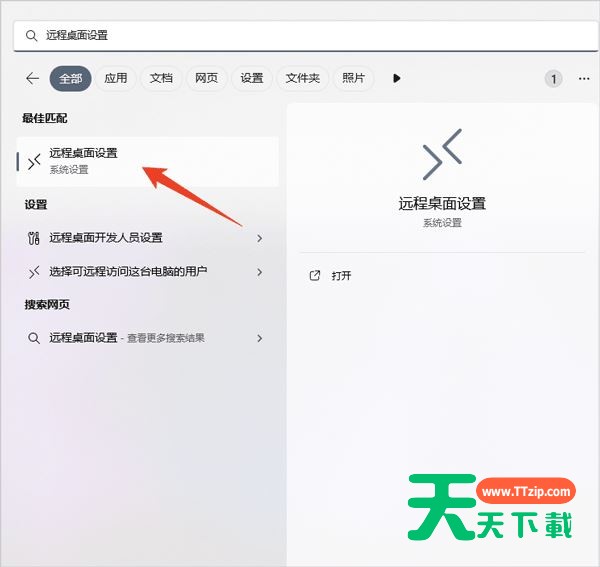Click the remote icon beside 选择可远程访问这台电脑的用户
The height and width of the screenshot is (567, 600).
click(34, 272)
